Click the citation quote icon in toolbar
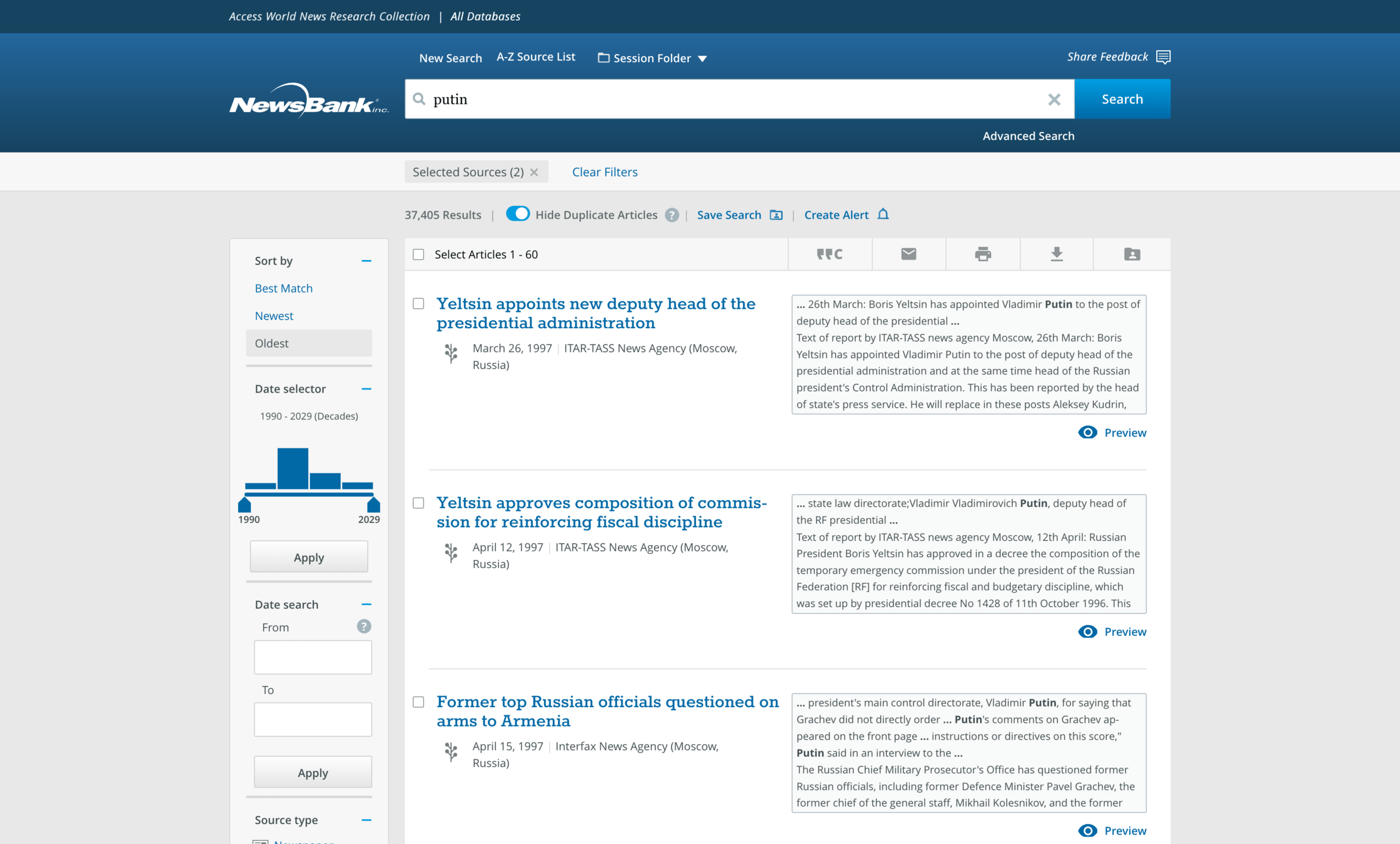This screenshot has height=844, width=1400. coord(830,254)
